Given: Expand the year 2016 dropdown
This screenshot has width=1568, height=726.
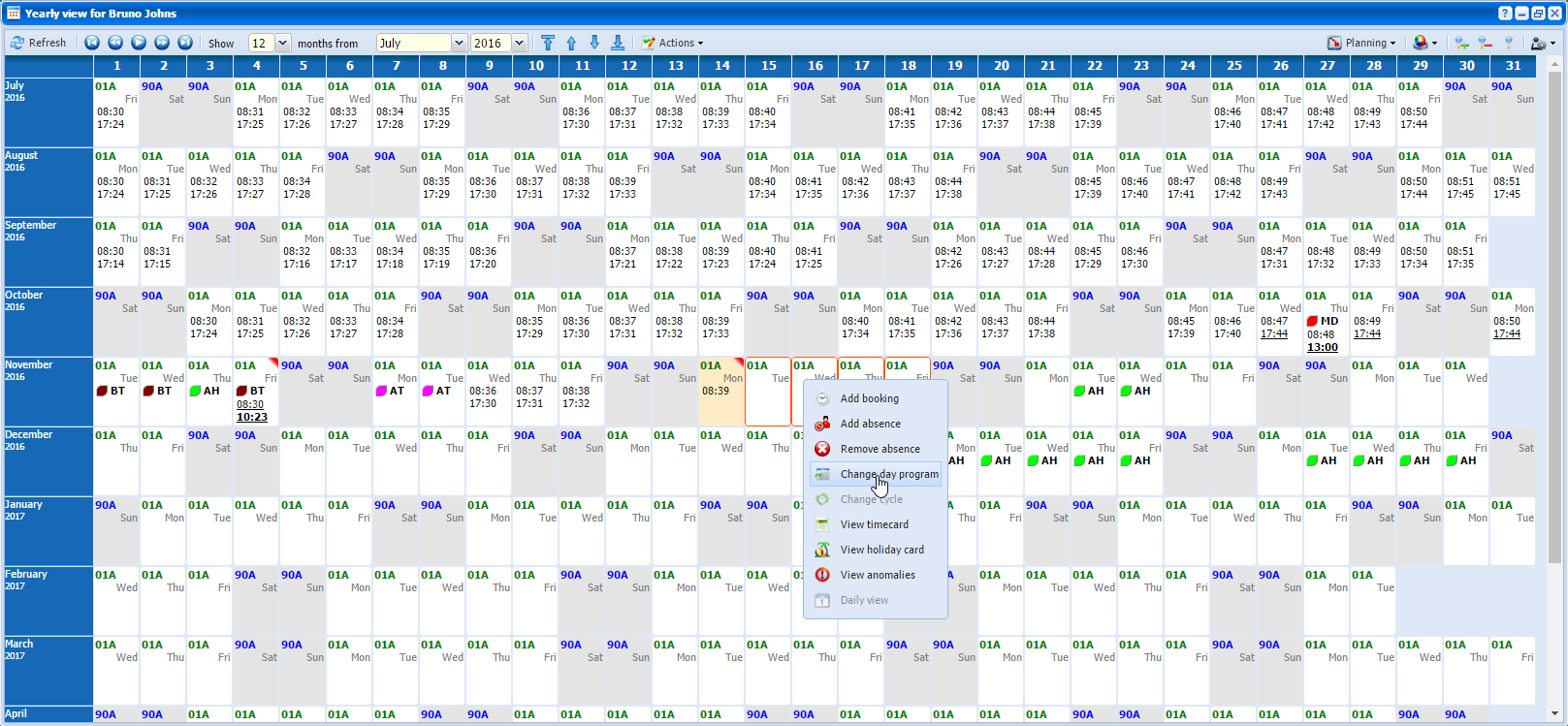Looking at the screenshot, I should pos(520,43).
